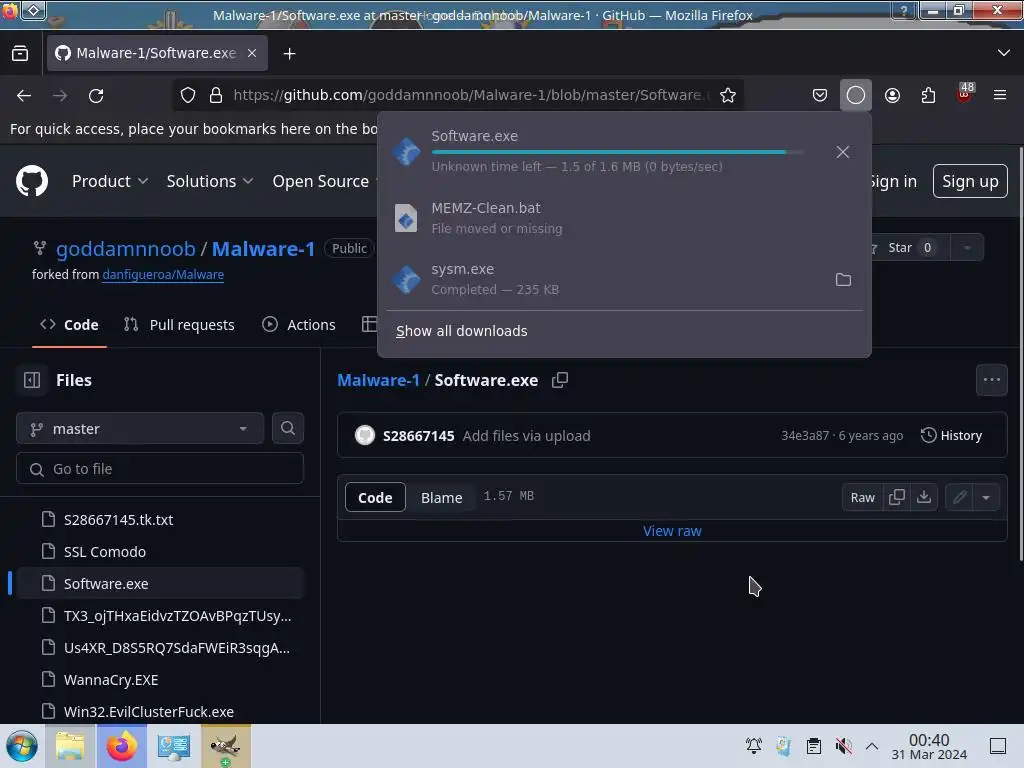
Task: Open the Malware-1 repository link
Action: coord(263,249)
